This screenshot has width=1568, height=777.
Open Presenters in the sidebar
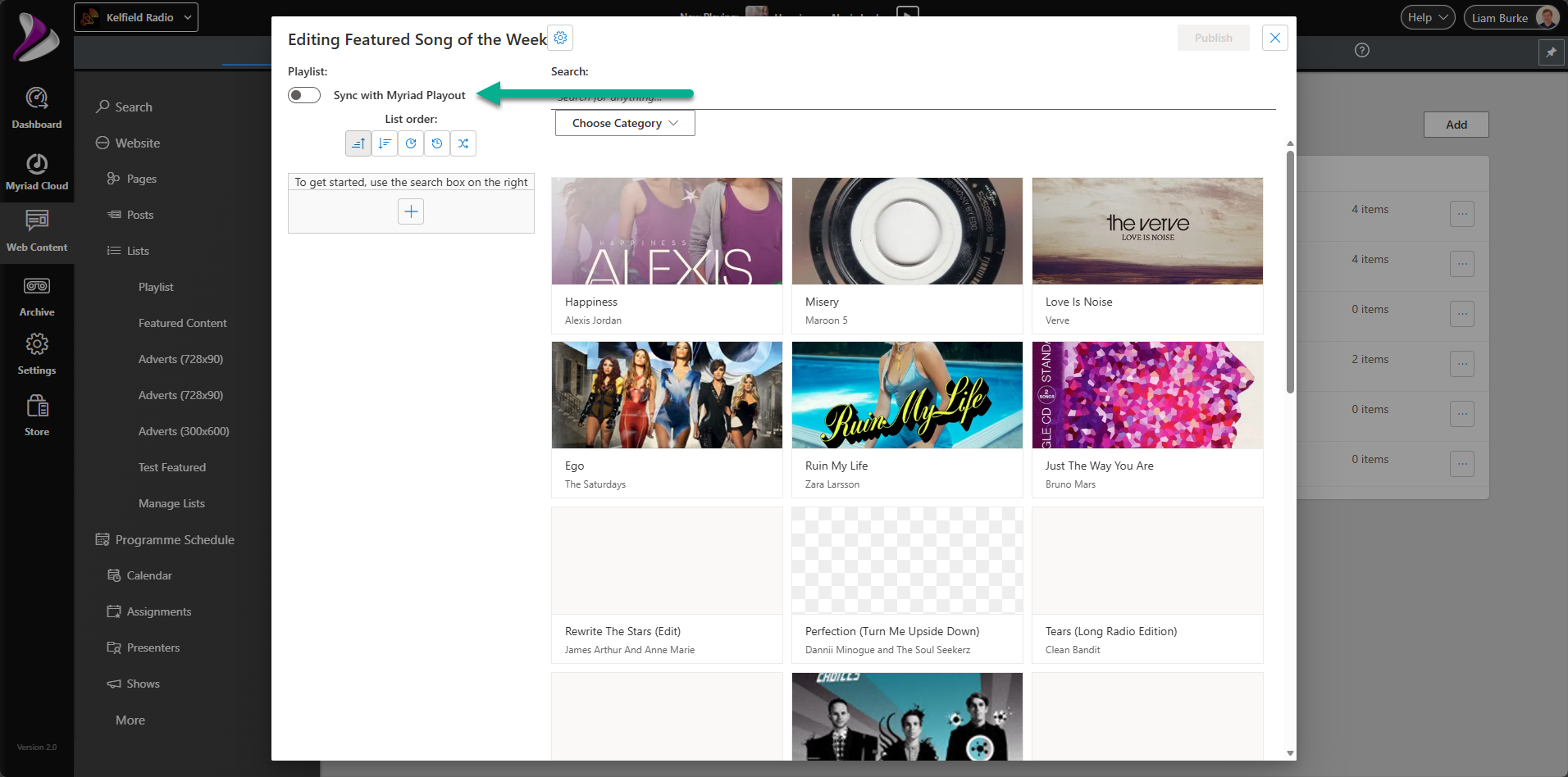point(144,647)
